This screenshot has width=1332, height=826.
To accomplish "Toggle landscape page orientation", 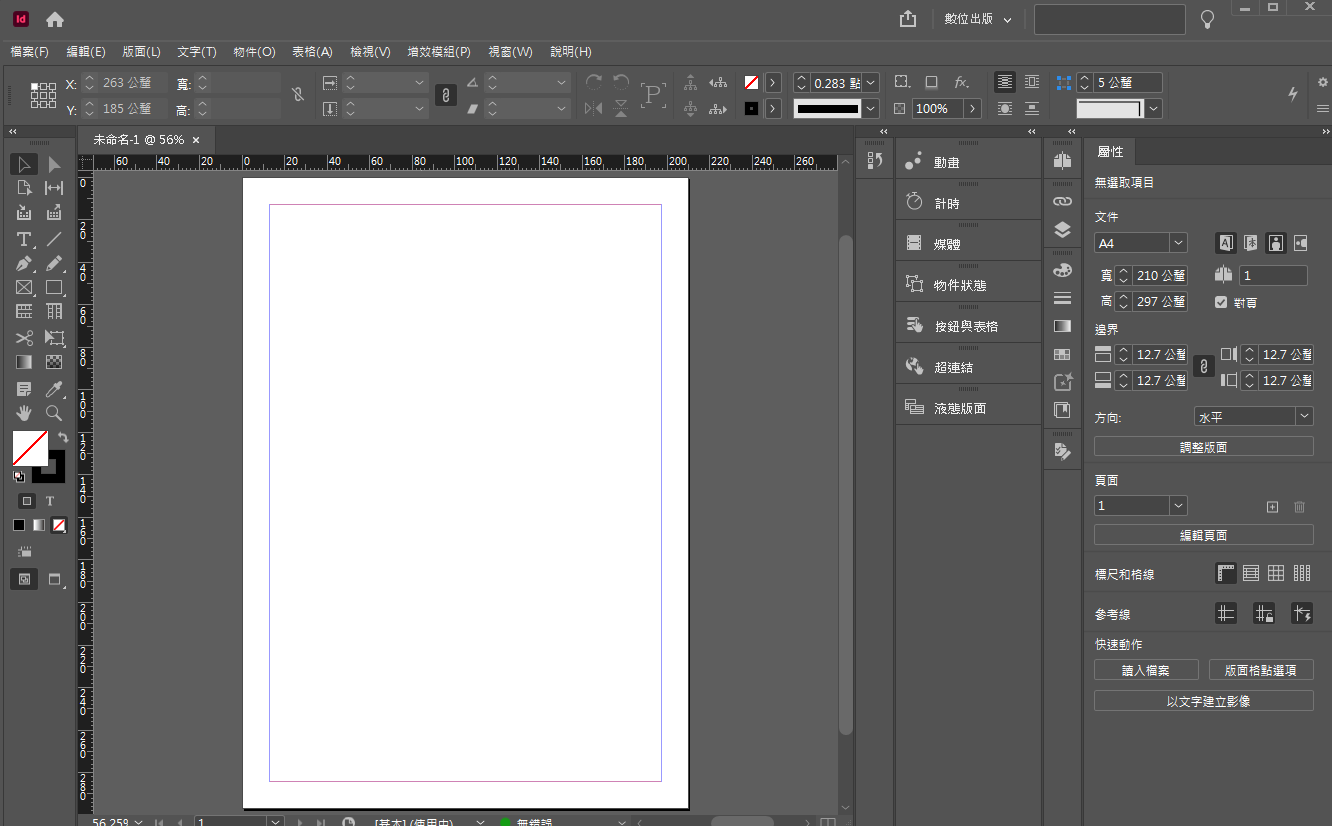I will click(1300, 242).
